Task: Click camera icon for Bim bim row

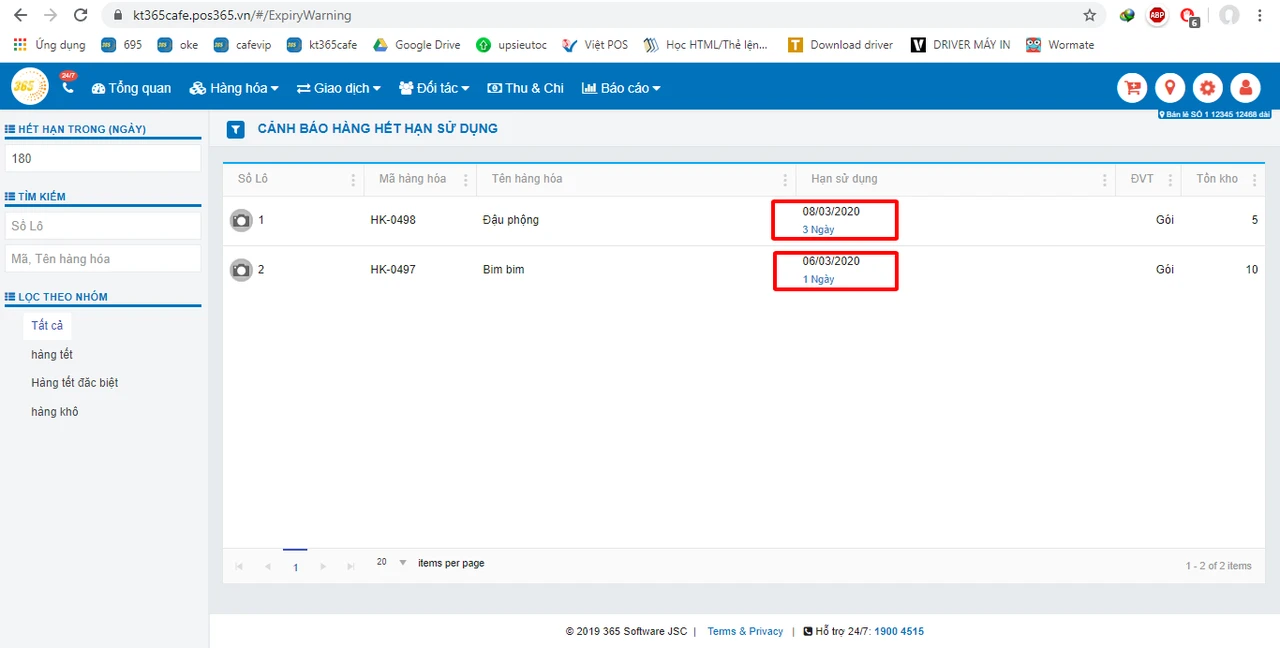Action: 241,270
